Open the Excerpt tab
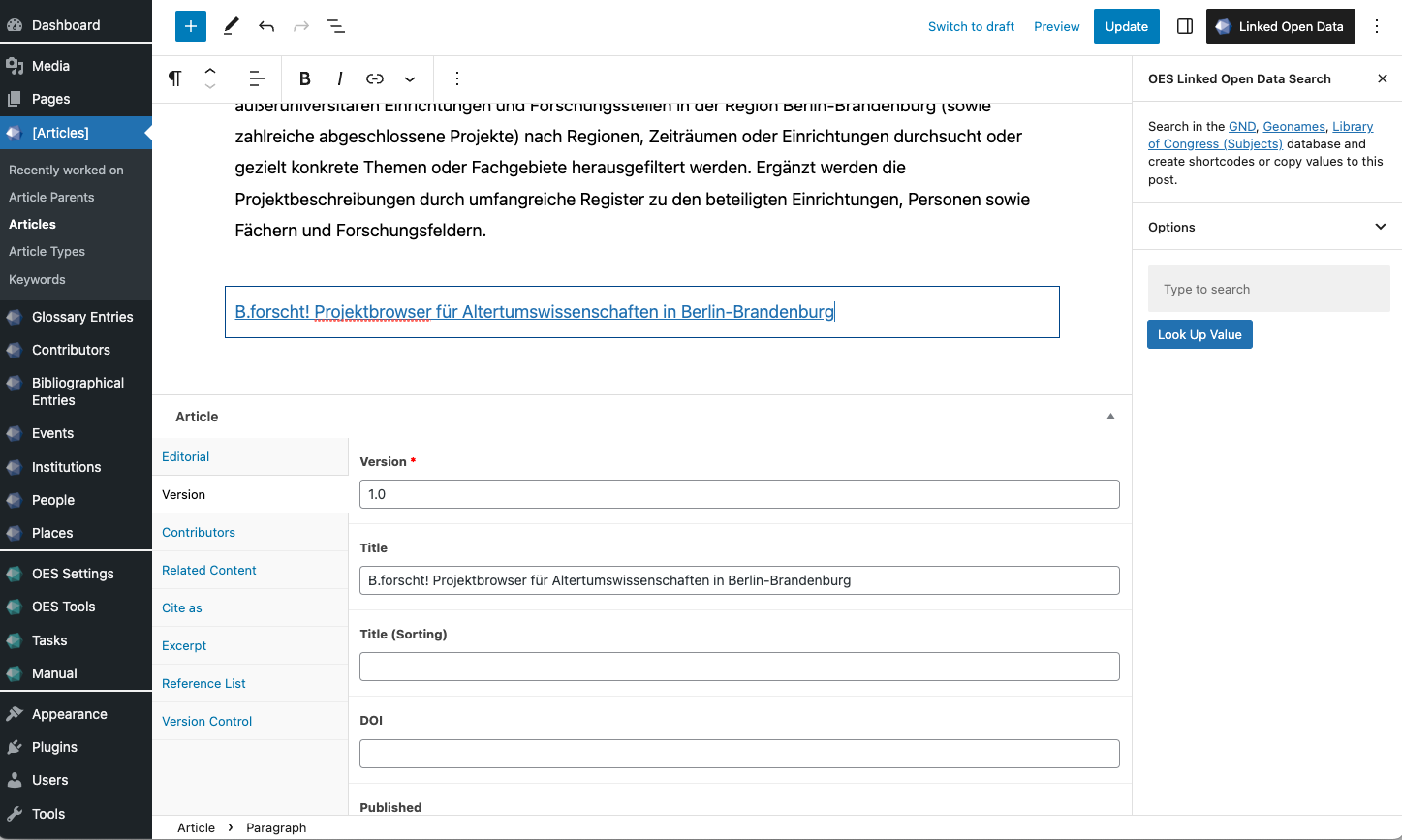 (x=250, y=645)
